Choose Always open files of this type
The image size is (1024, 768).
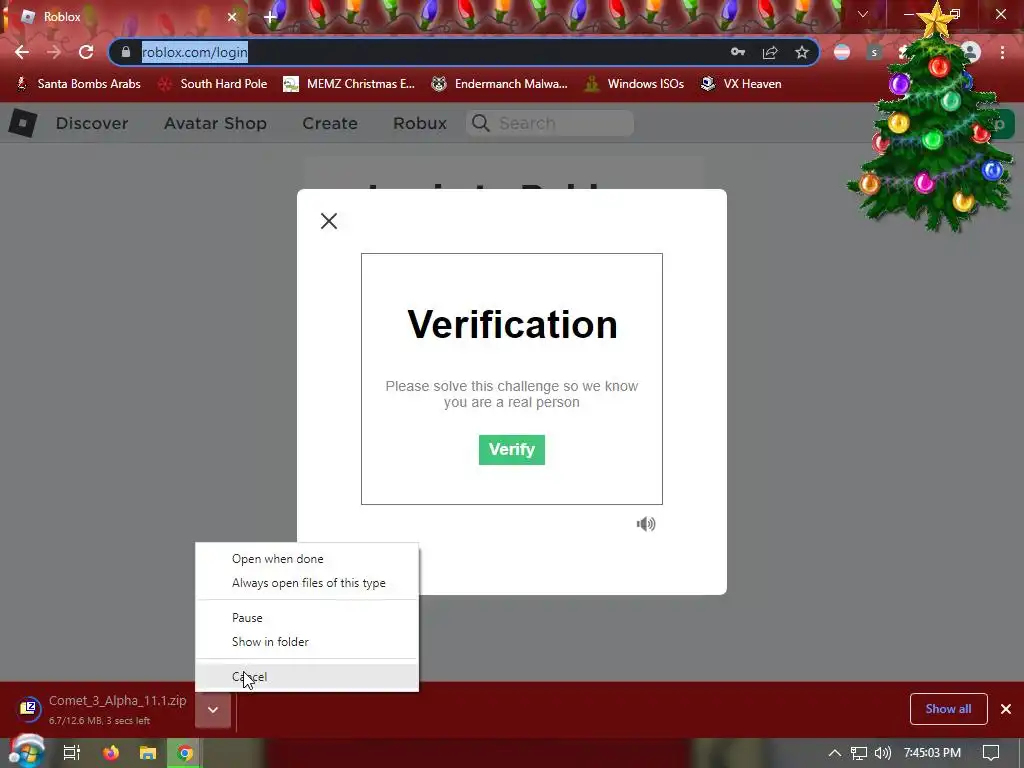point(308,583)
